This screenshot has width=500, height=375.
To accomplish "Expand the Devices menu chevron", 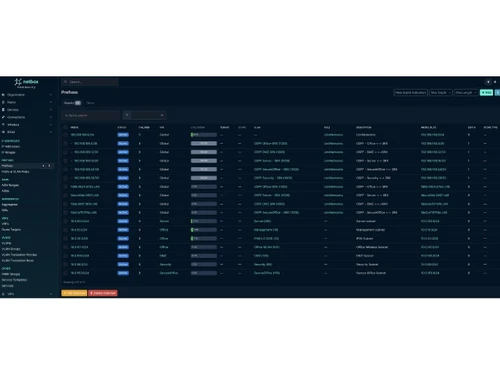I will coord(51,110).
